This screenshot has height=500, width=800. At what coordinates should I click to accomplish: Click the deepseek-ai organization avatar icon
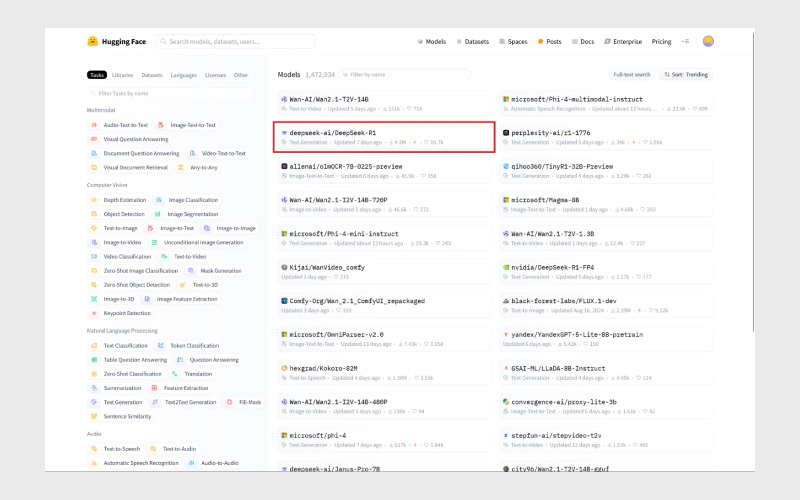[285, 132]
